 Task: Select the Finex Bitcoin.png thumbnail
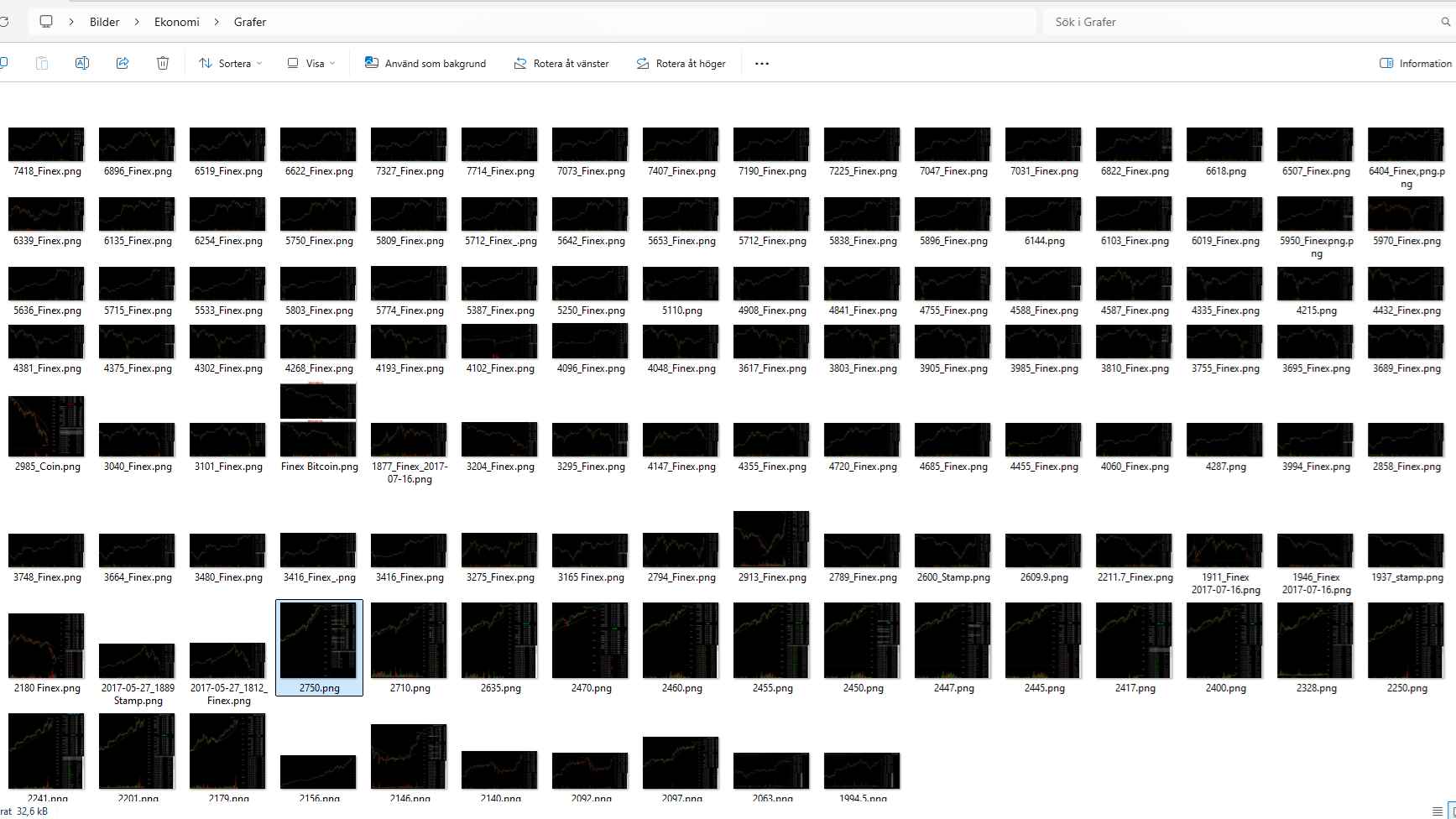pyautogui.click(x=318, y=420)
